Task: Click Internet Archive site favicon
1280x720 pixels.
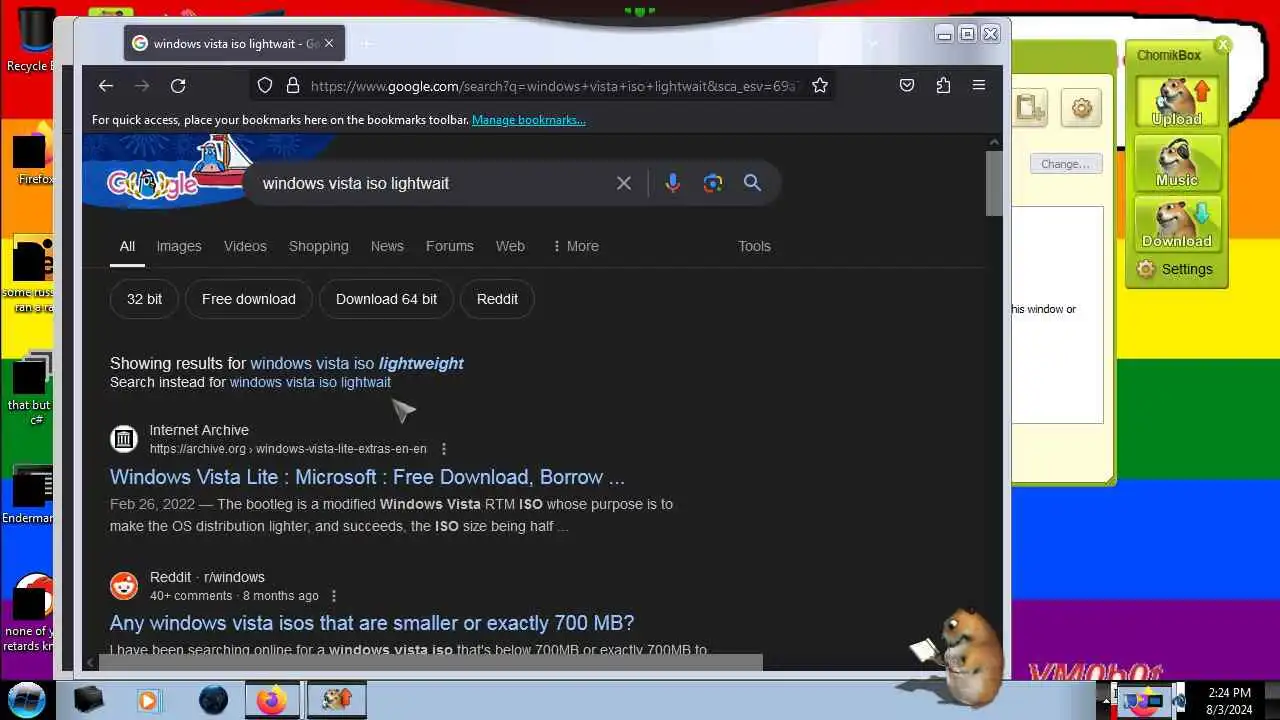Action: coord(124,439)
